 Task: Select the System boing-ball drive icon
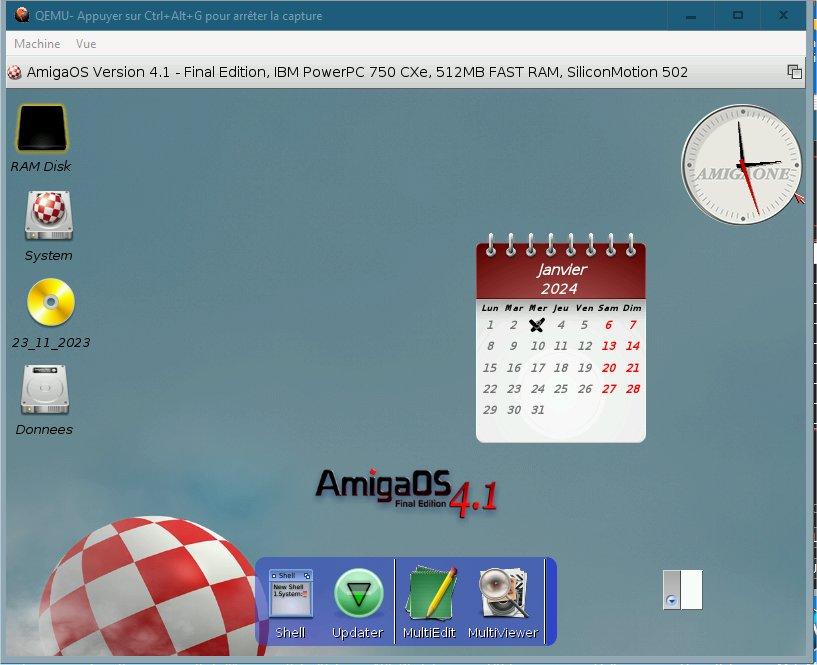[48, 216]
